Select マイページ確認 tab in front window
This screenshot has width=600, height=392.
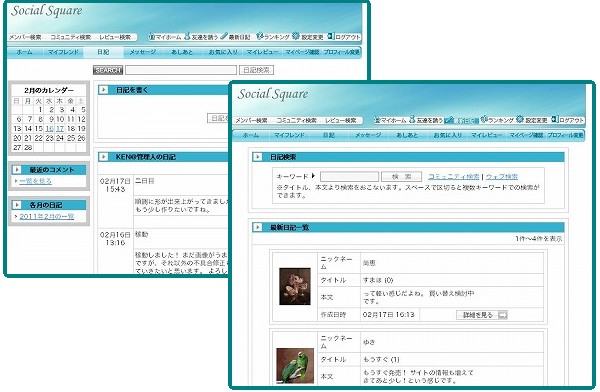coord(527,135)
